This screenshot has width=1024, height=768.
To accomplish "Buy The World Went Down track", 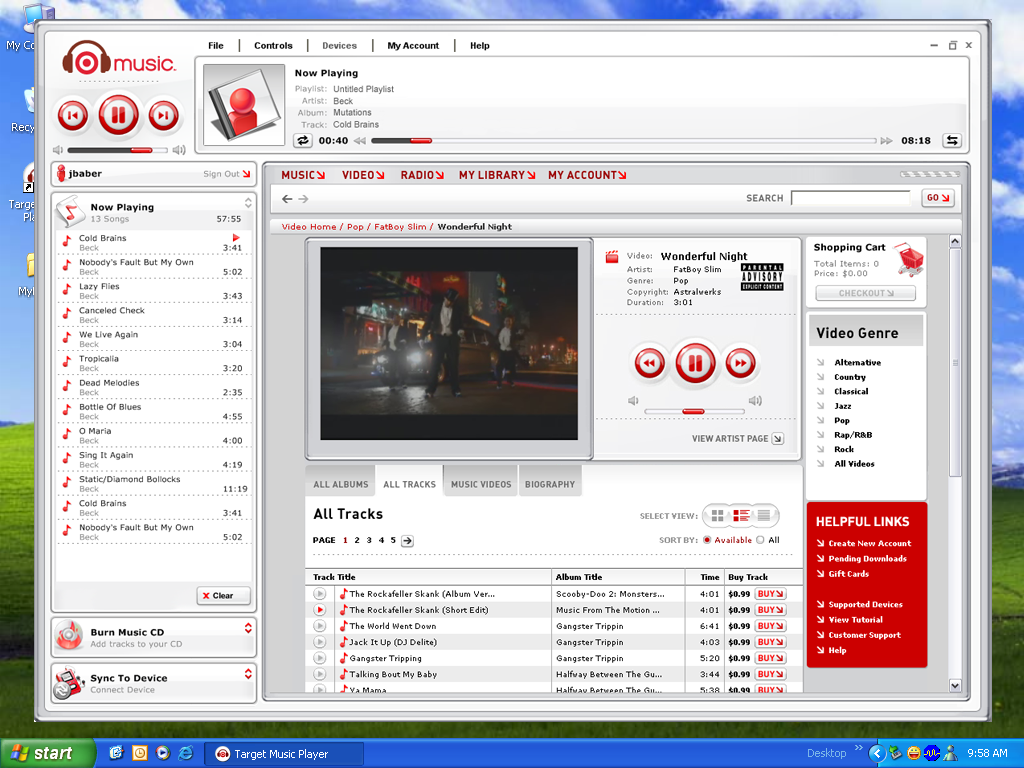I will tap(770, 626).
